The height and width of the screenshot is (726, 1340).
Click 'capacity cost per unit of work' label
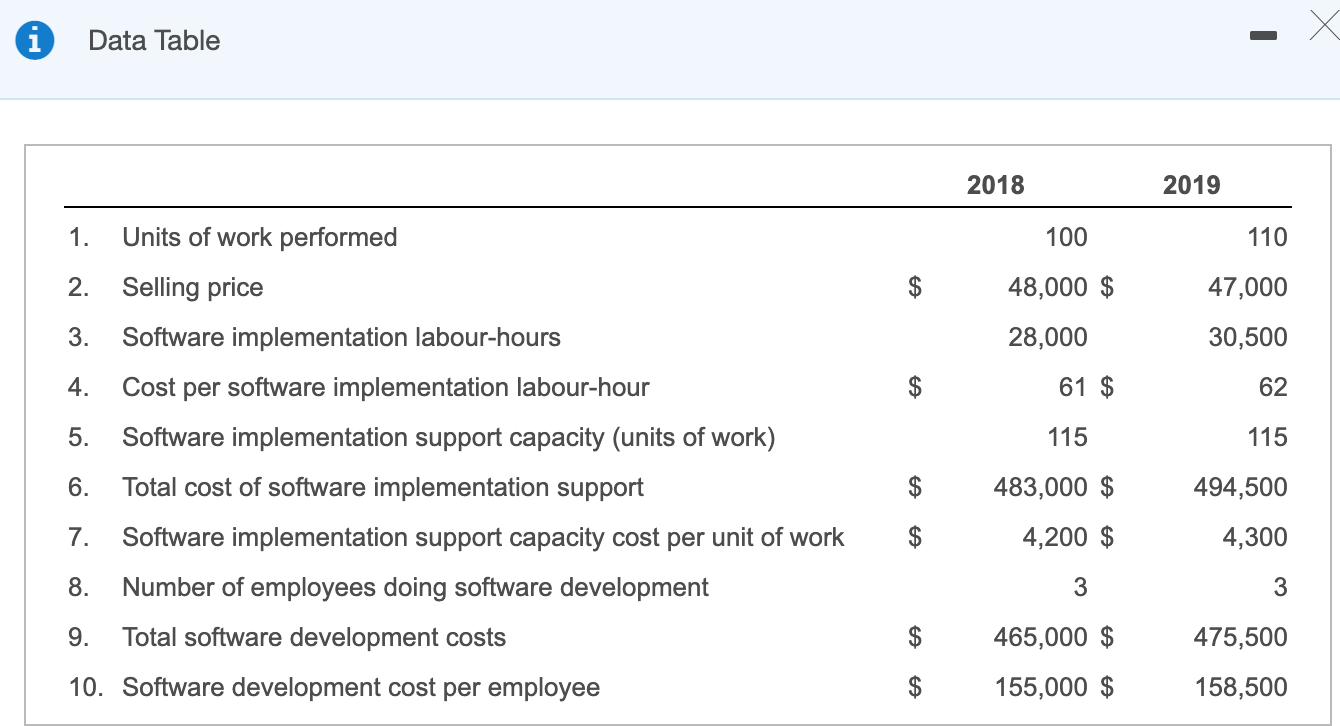[x=678, y=537]
